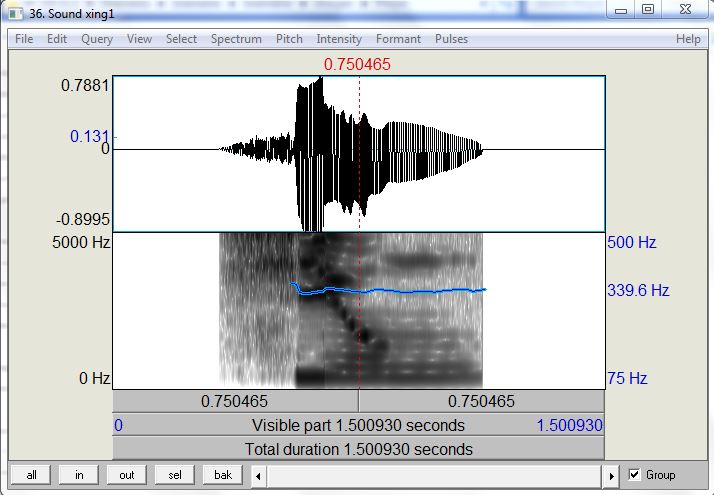
Task: Click the 0.7881 amplitude maximum label
Action: coord(85,85)
